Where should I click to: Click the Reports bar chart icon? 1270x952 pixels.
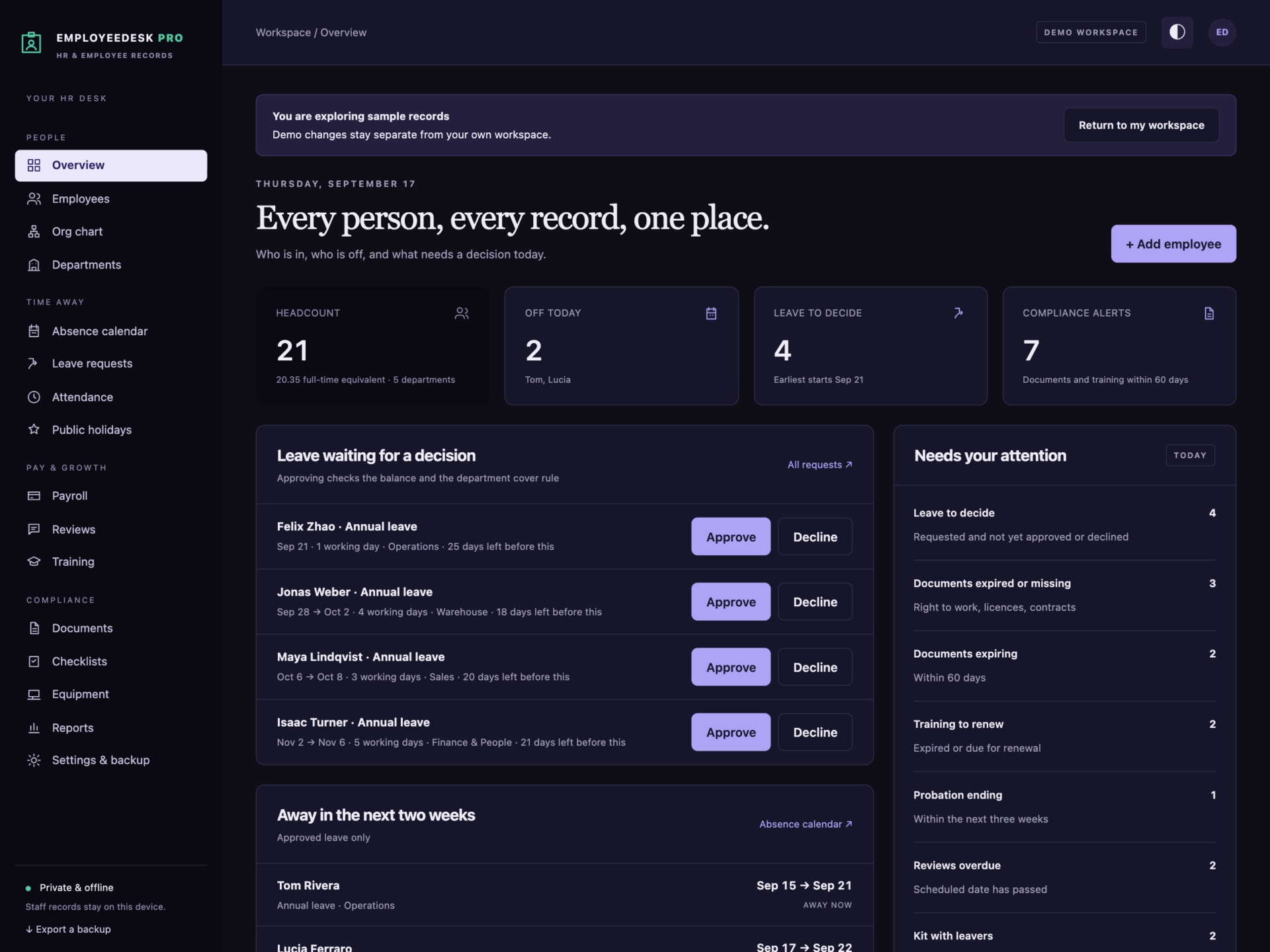tap(34, 727)
